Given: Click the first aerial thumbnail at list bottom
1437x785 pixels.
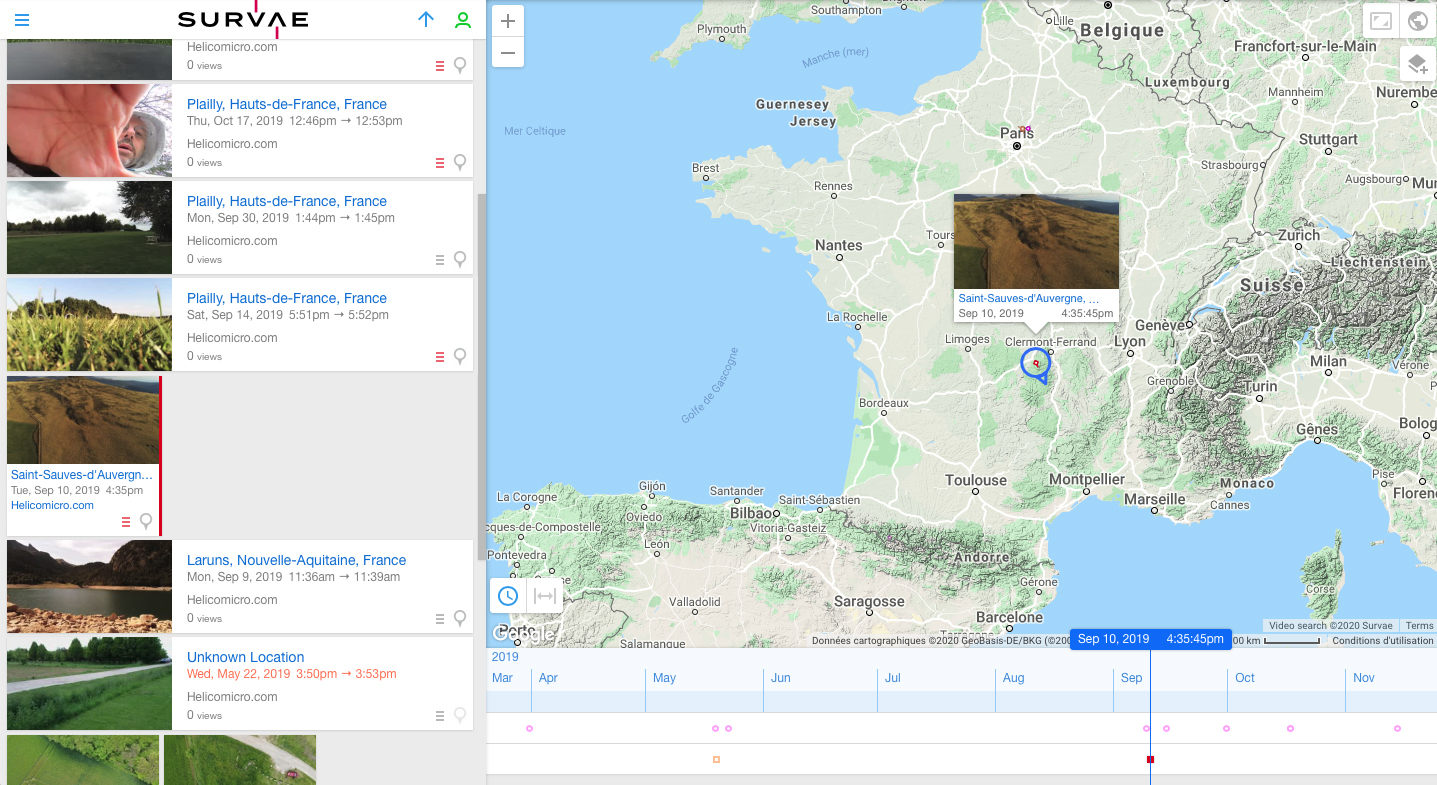Looking at the screenshot, I should [83, 760].
